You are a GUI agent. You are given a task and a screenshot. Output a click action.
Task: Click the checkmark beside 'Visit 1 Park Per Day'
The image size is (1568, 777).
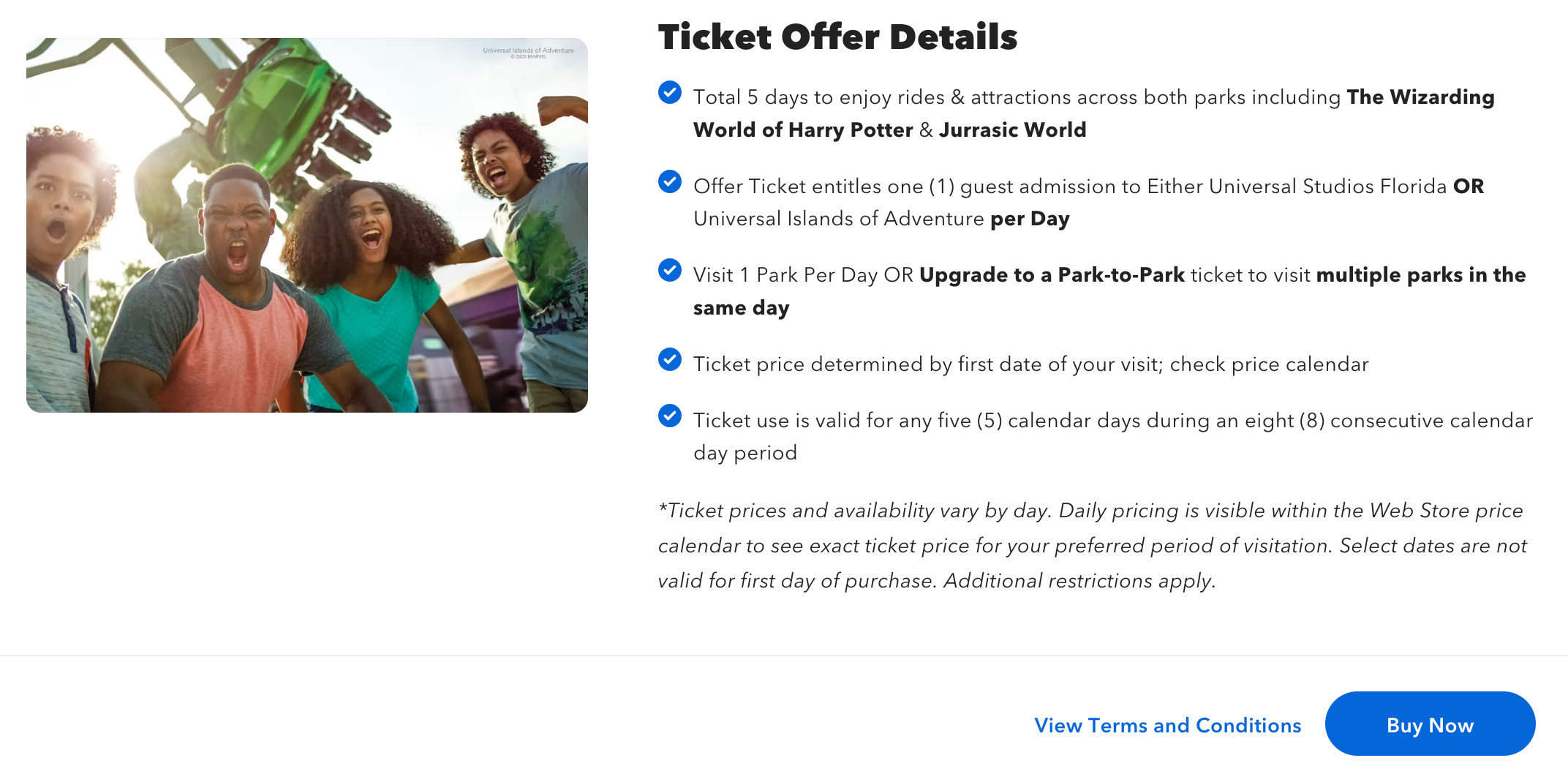tap(669, 270)
